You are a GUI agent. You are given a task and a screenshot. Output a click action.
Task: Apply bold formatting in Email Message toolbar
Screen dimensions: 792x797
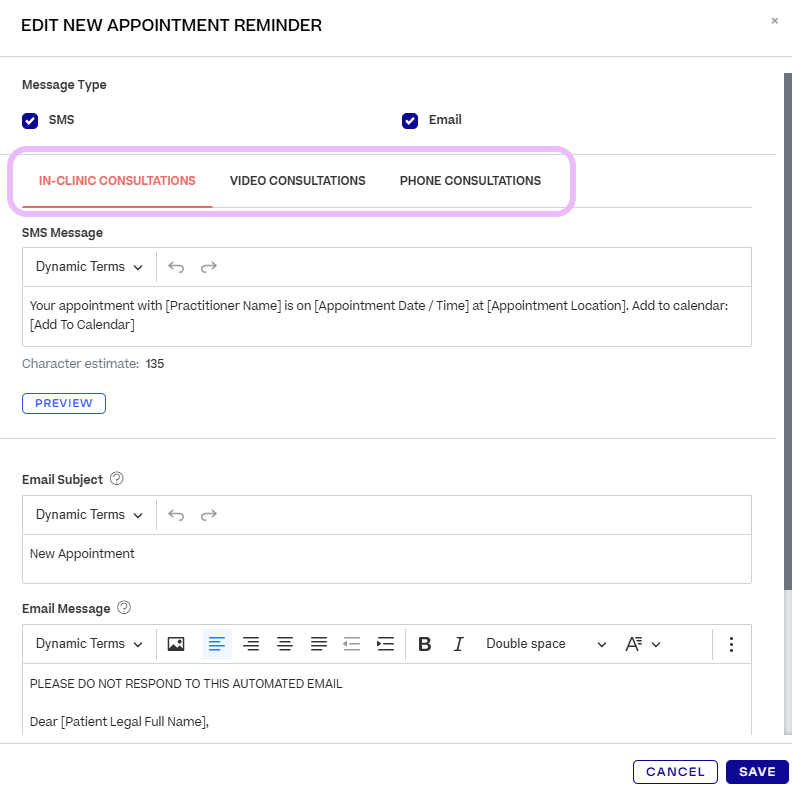click(x=424, y=644)
